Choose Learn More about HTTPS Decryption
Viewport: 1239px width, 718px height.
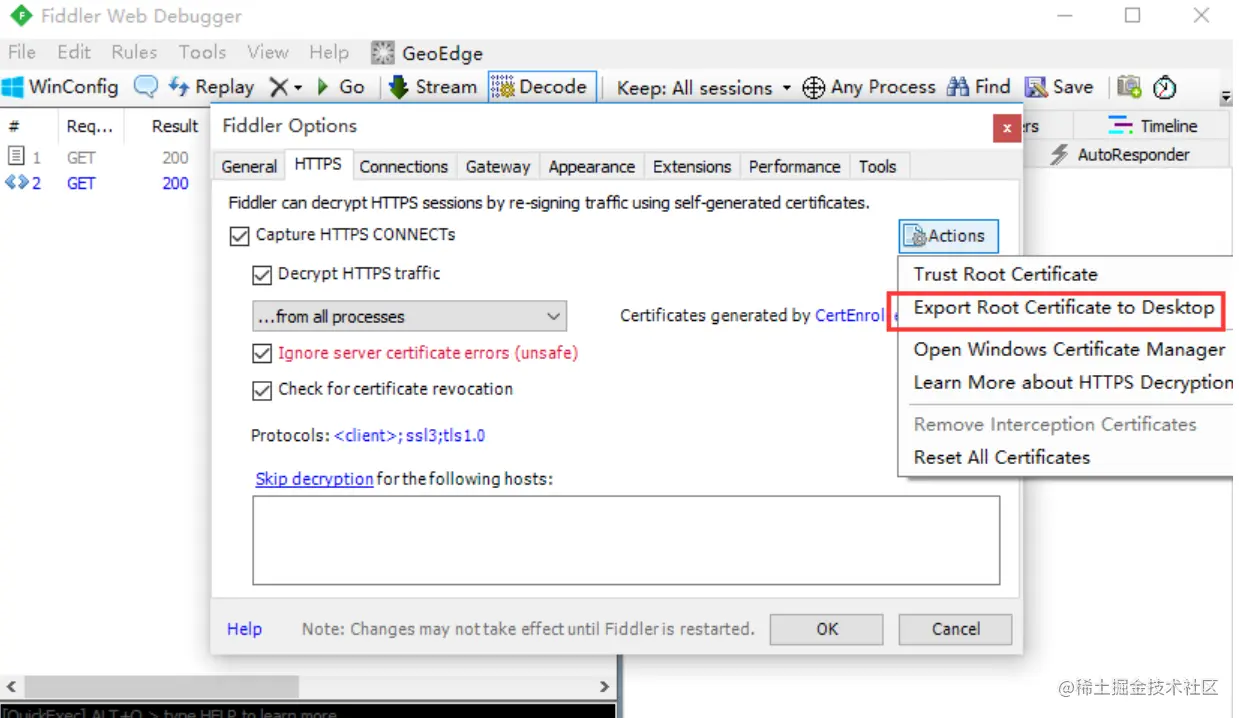point(1071,382)
